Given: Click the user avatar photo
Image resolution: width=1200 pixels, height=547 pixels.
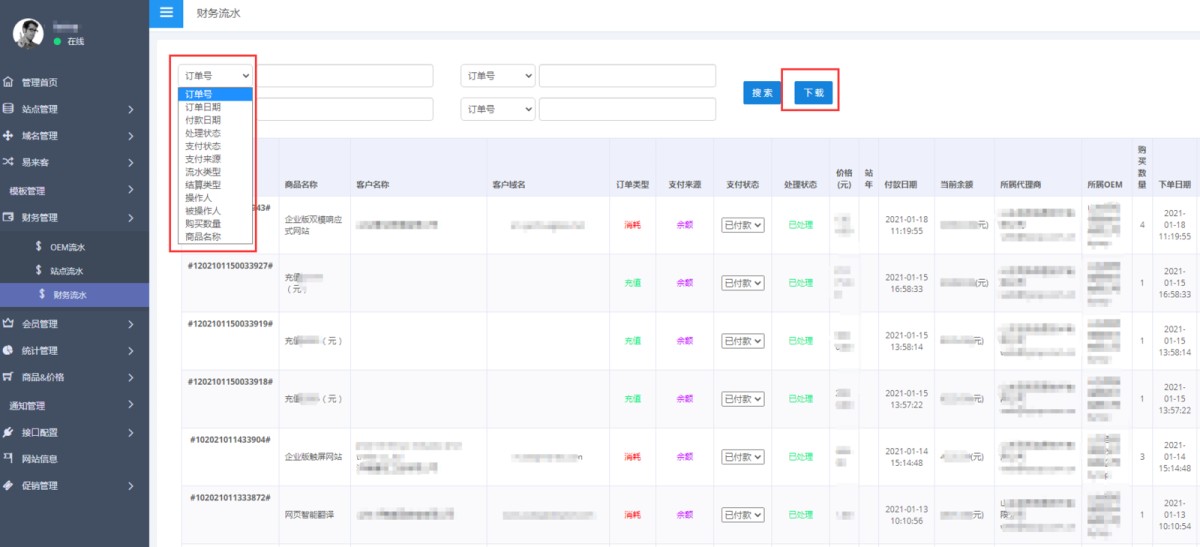Looking at the screenshot, I should point(28,32).
